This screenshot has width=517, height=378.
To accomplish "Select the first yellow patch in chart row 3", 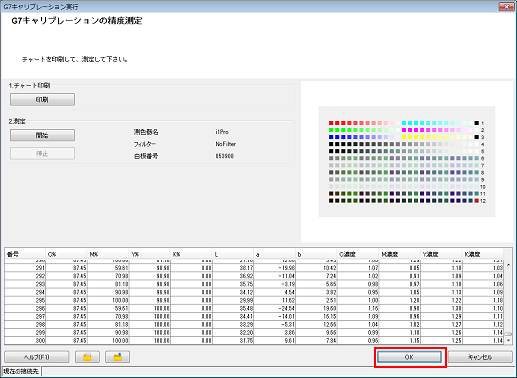I will (404, 137).
